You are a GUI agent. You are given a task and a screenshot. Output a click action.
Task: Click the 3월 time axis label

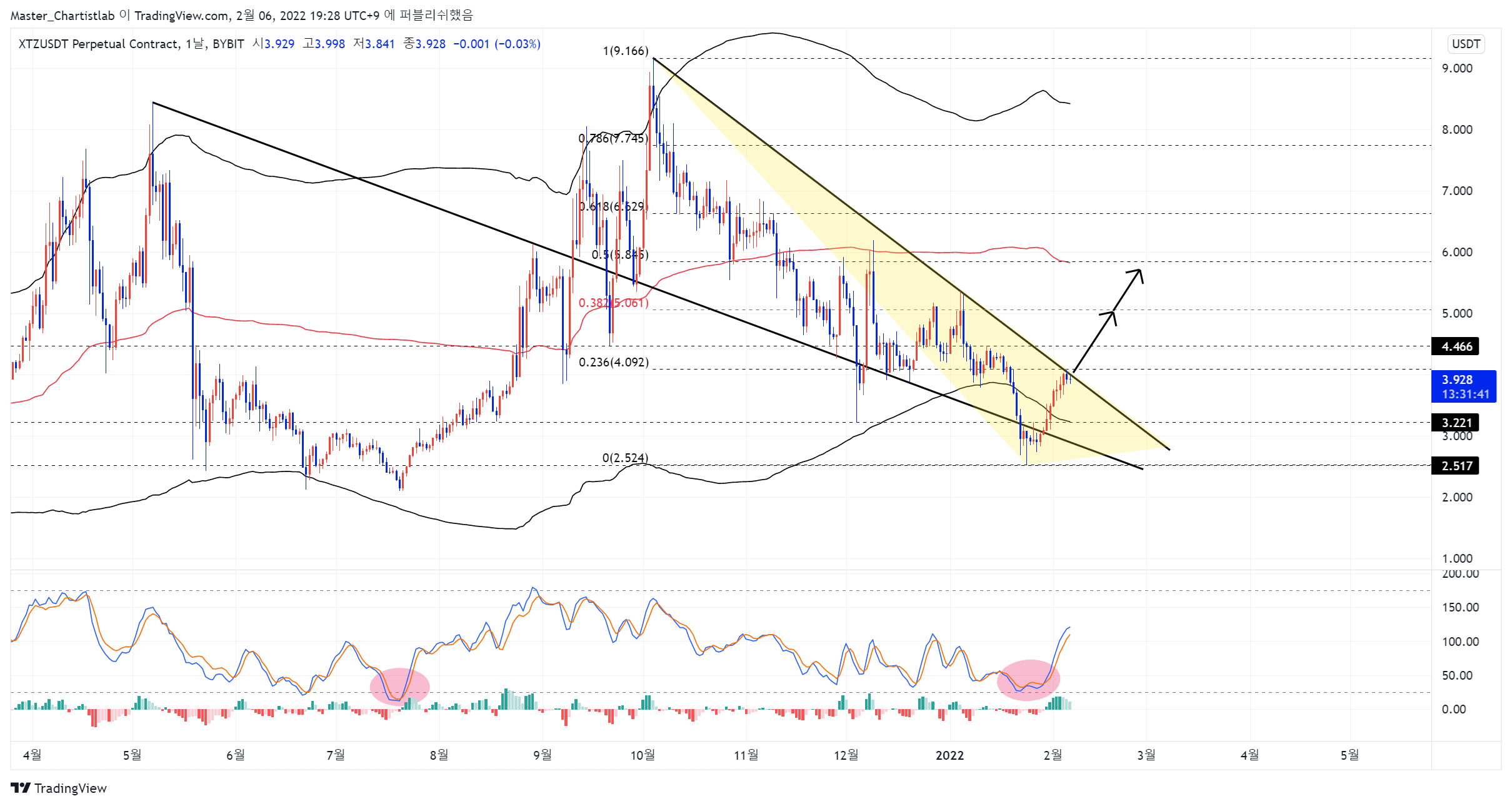tap(1146, 755)
